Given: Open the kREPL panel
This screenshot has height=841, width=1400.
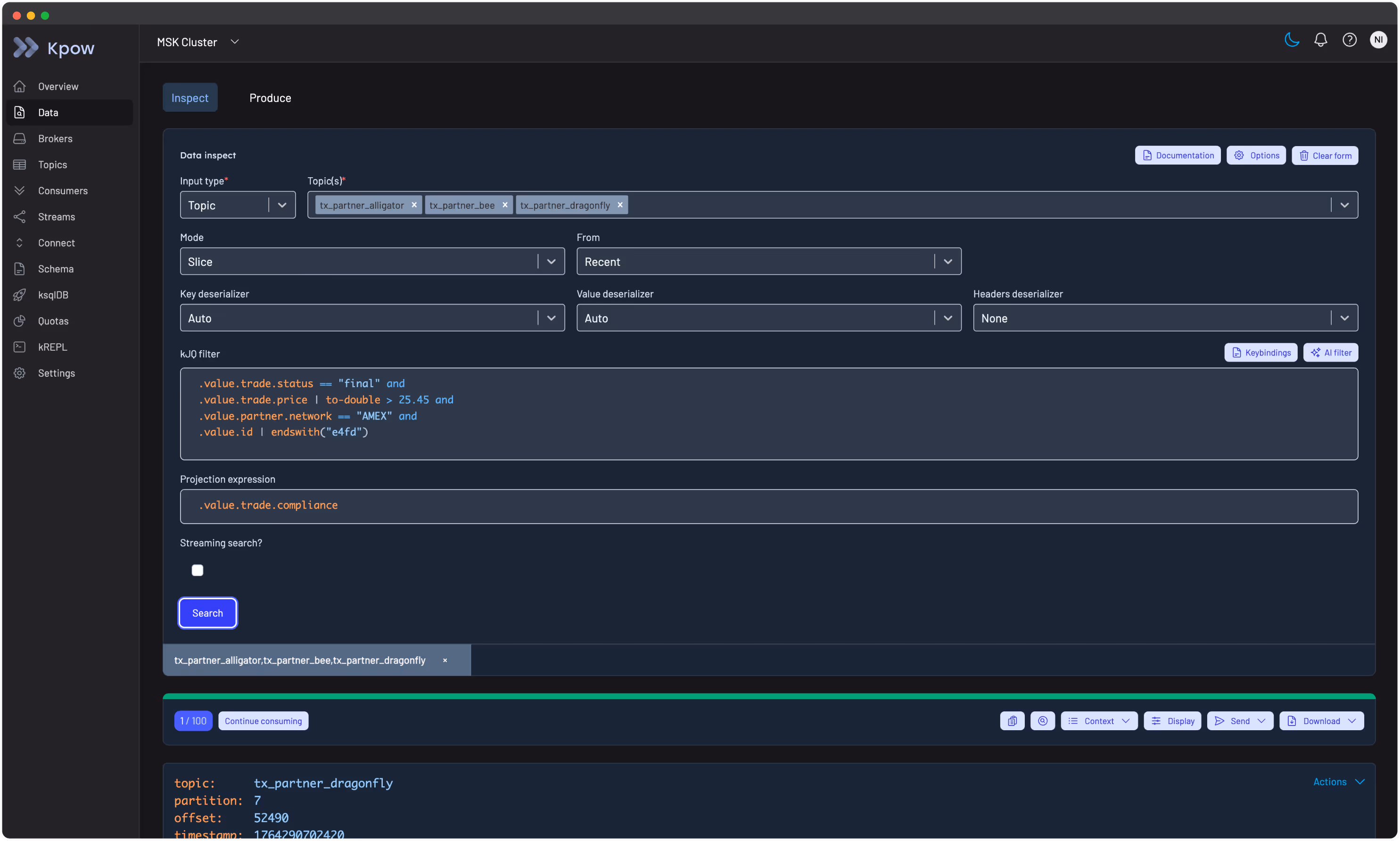Looking at the screenshot, I should 53,347.
